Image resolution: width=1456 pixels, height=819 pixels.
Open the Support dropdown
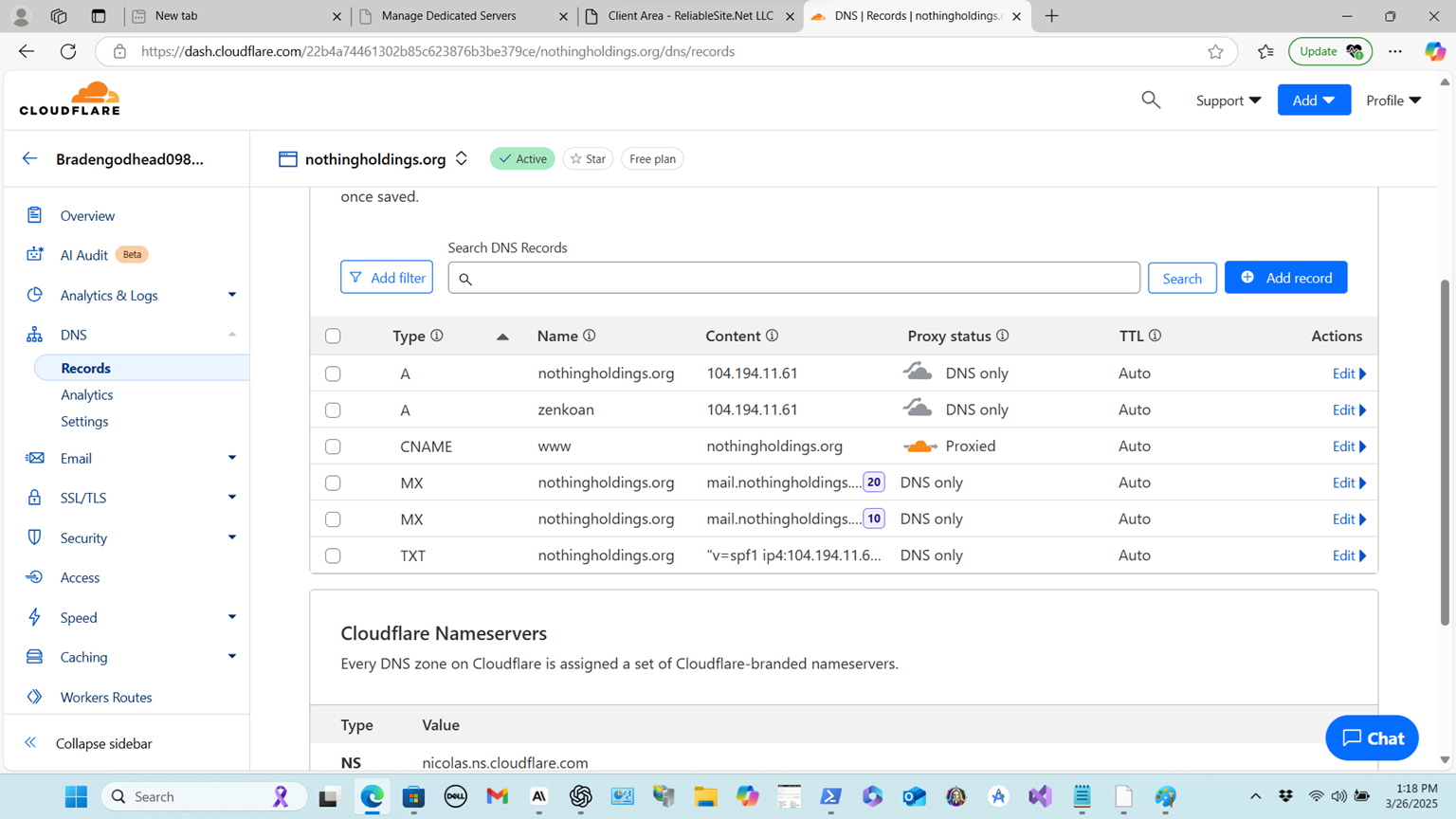[1228, 100]
